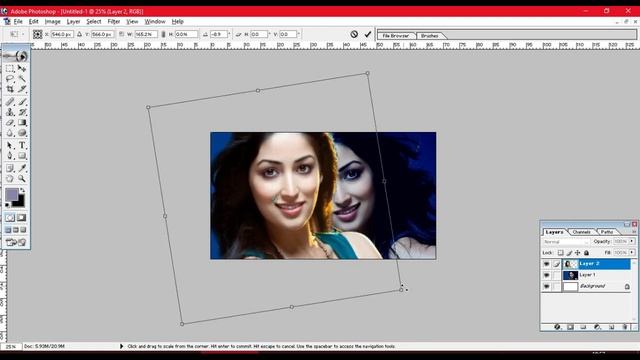Open the Layer menu
The width and height of the screenshot is (640, 360).
73,22
